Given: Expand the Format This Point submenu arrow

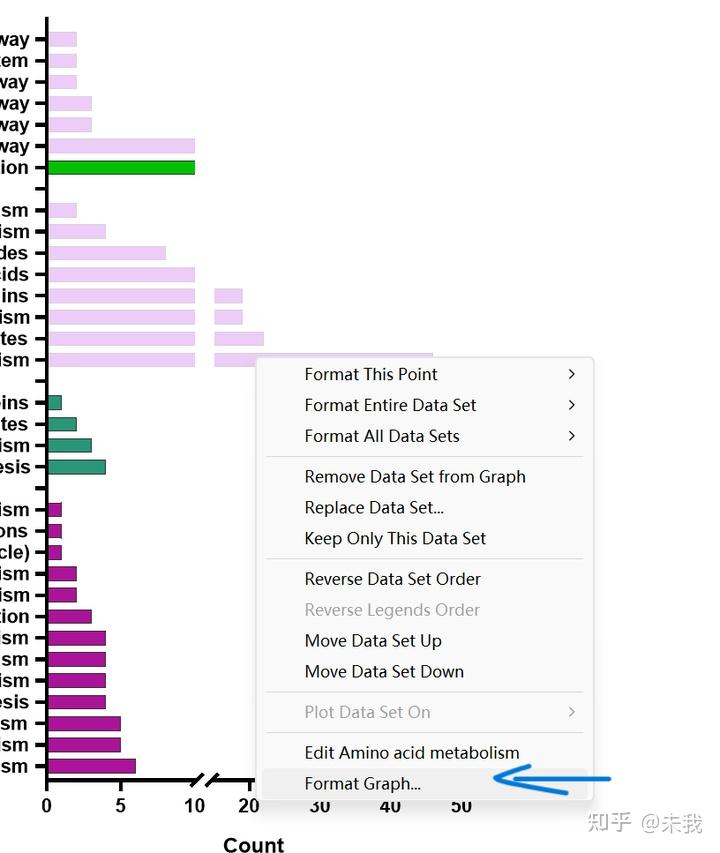Looking at the screenshot, I should 571,374.
